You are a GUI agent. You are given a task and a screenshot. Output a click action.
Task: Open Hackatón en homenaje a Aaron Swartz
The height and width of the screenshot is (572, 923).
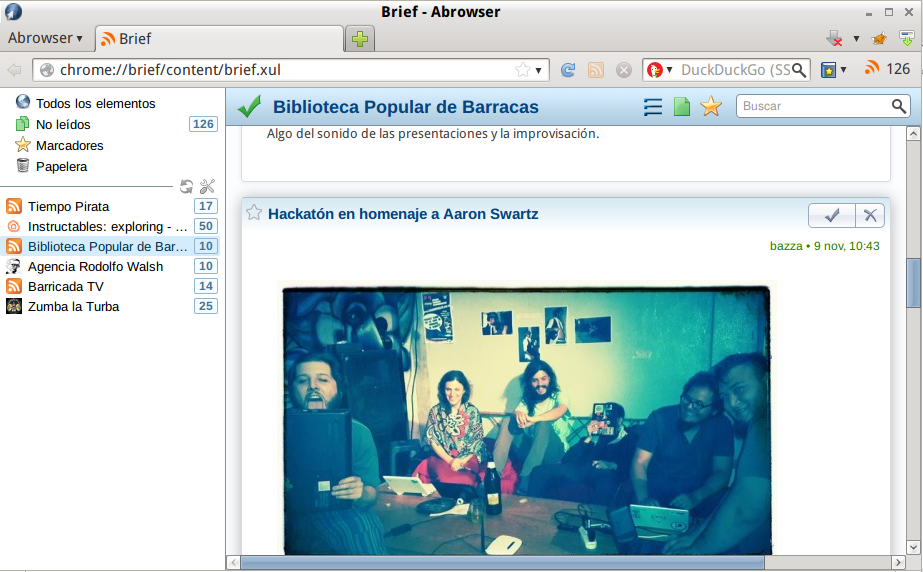tap(403, 214)
